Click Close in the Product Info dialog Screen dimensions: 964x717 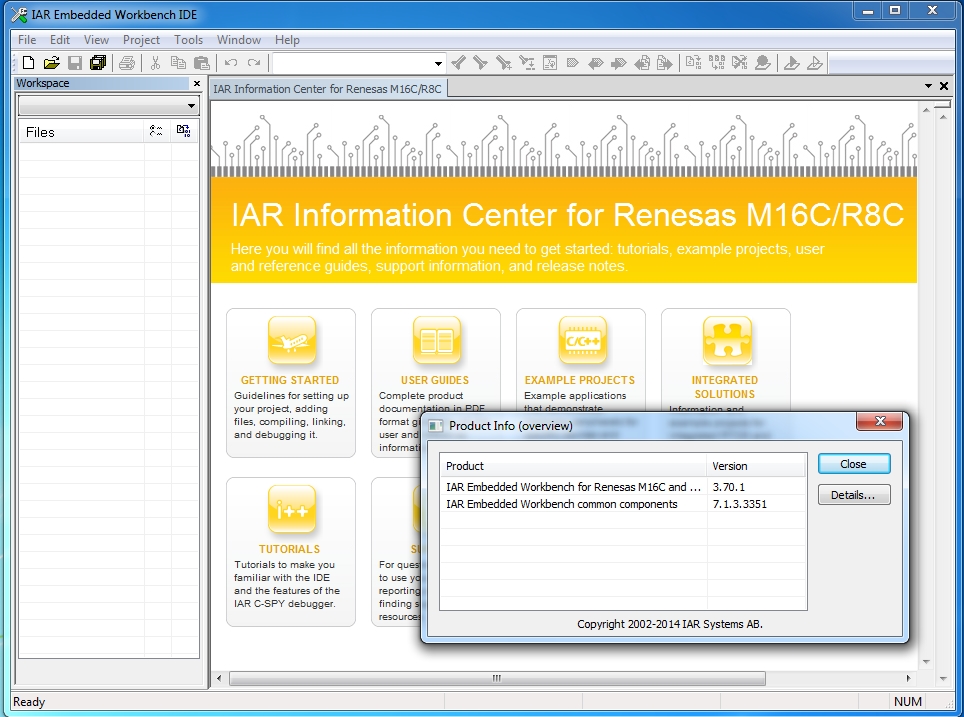pyautogui.click(x=853, y=464)
